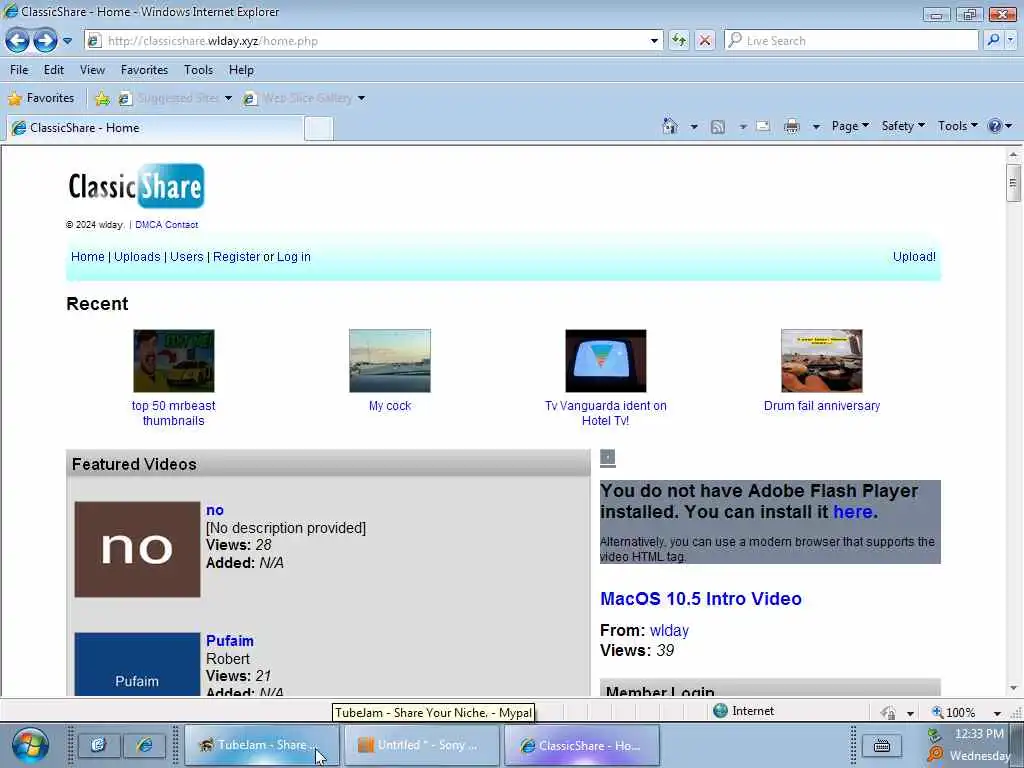This screenshot has width=1024, height=768.
Task: Expand the Home button dropdown arrow
Action: tap(694, 127)
